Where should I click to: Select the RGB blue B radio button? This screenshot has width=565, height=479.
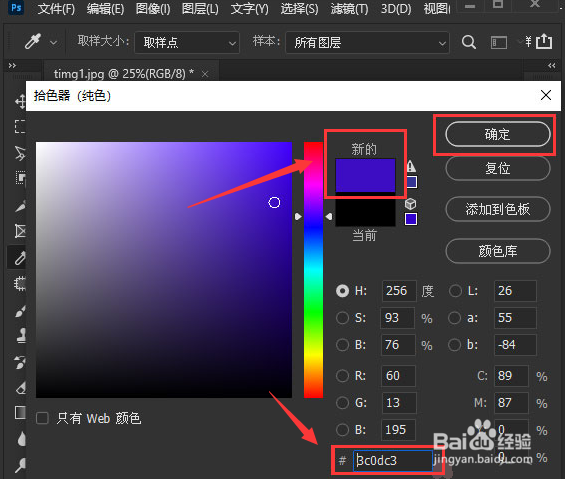point(342,430)
